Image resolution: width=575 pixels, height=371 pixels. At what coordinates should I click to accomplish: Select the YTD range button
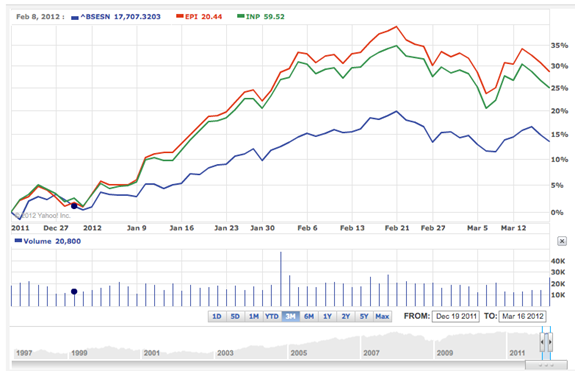click(272, 316)
